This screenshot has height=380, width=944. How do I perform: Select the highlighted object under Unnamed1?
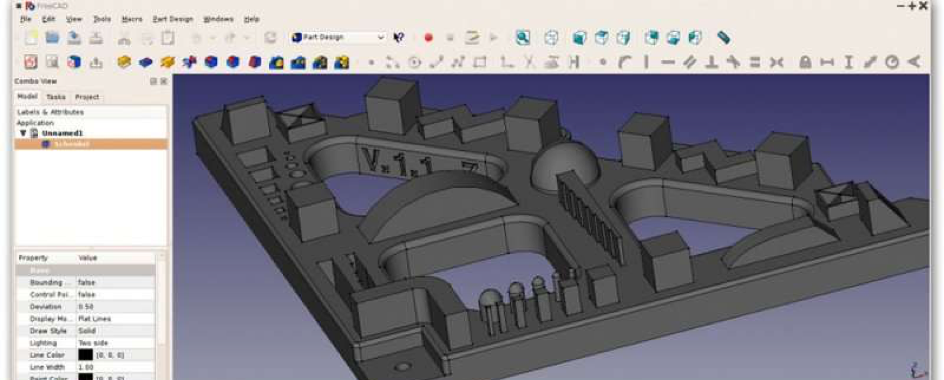click(91, 145)
